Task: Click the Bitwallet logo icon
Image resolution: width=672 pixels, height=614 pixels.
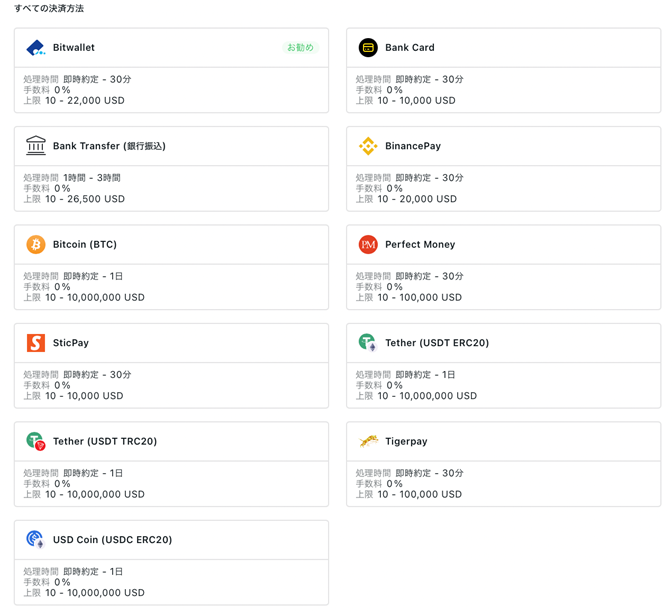Action: coord(36,48)
